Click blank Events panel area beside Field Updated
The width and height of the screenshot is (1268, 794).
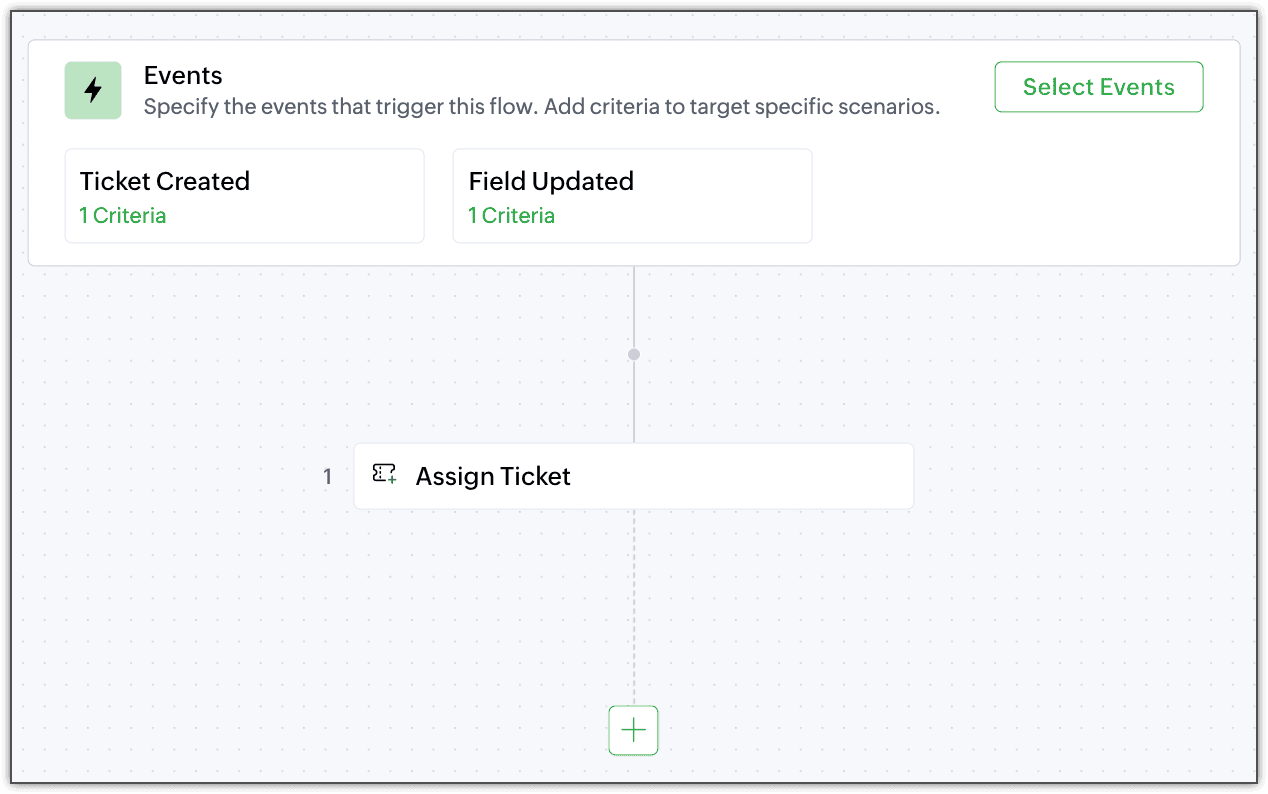[x=1020, y=196]
